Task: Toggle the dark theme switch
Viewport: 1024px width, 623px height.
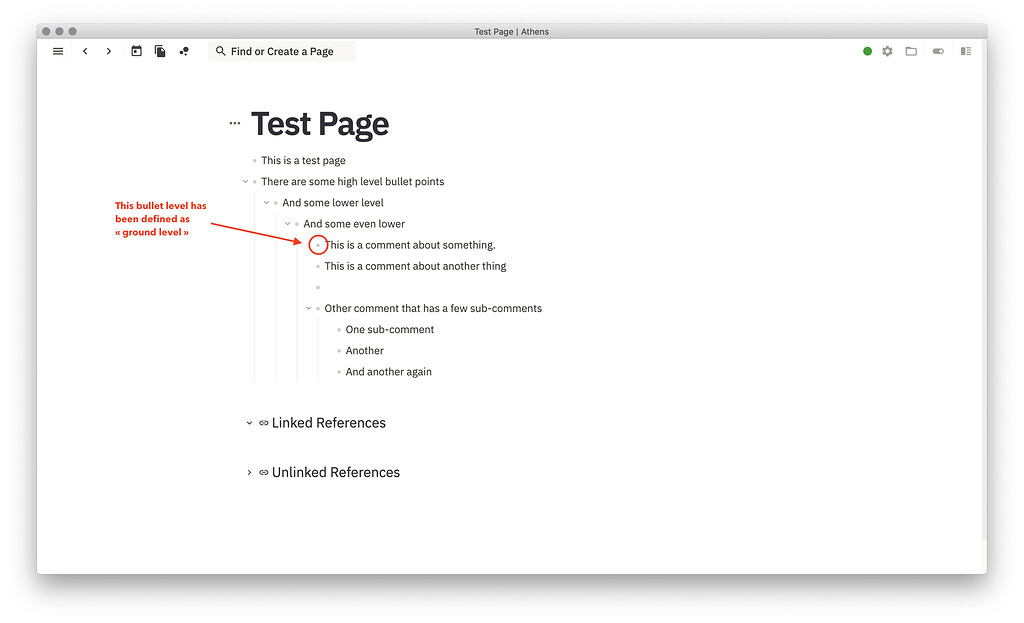Action: (938, 50)
